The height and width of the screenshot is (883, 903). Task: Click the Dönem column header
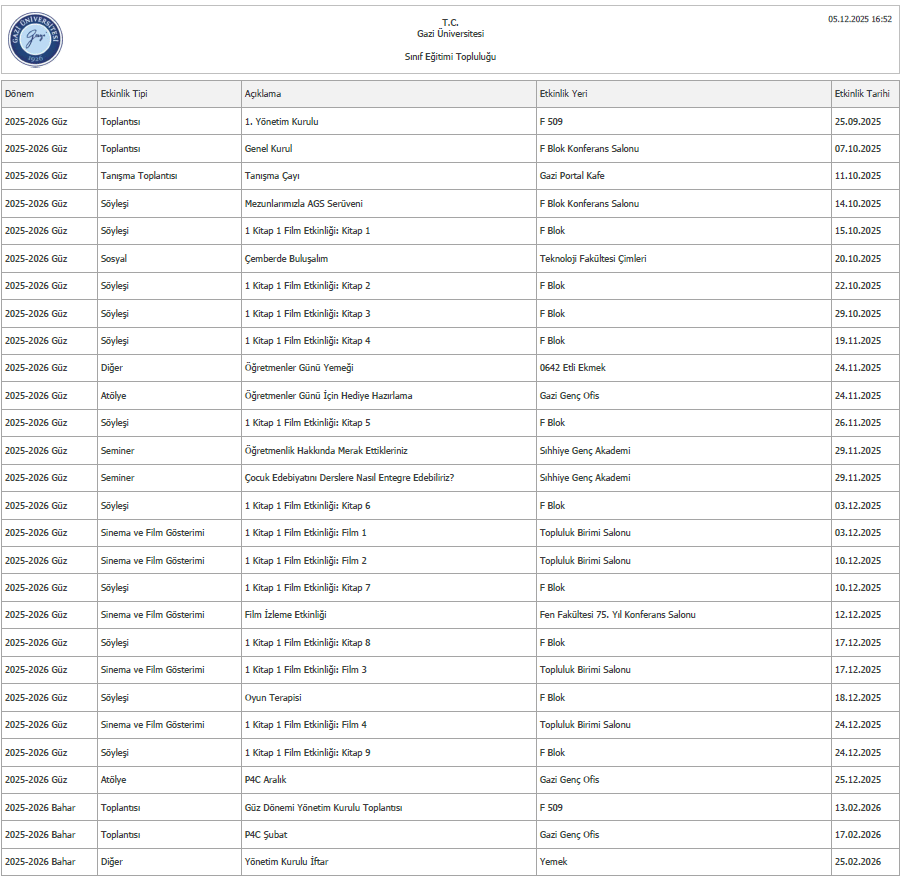(x=20, y=94)
